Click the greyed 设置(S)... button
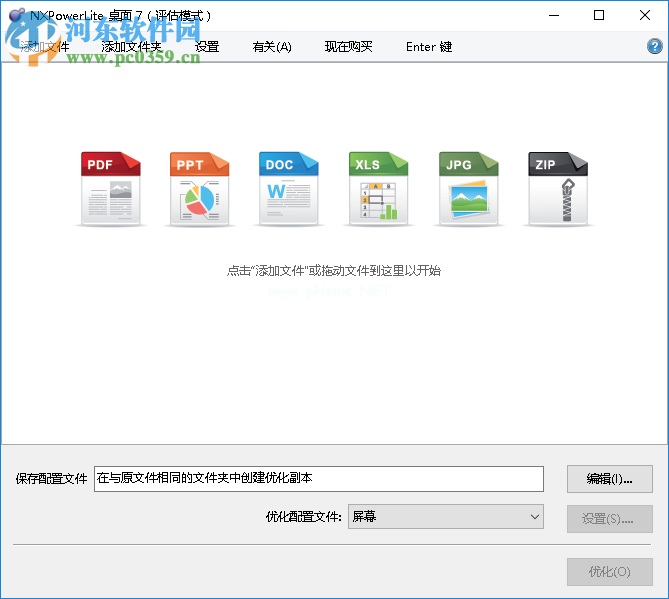Viewport: 669px width, 599px height. pyautogui.click(x=610, y=519)
